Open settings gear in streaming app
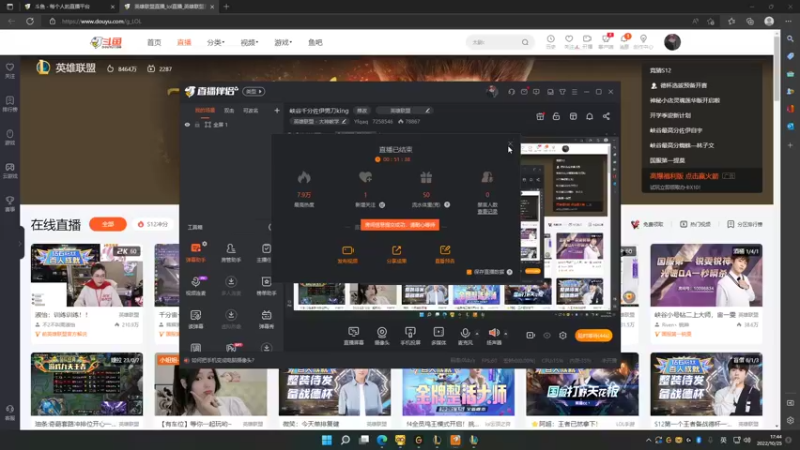The height and width of the screenshot is (450, 800). (563, 335)
